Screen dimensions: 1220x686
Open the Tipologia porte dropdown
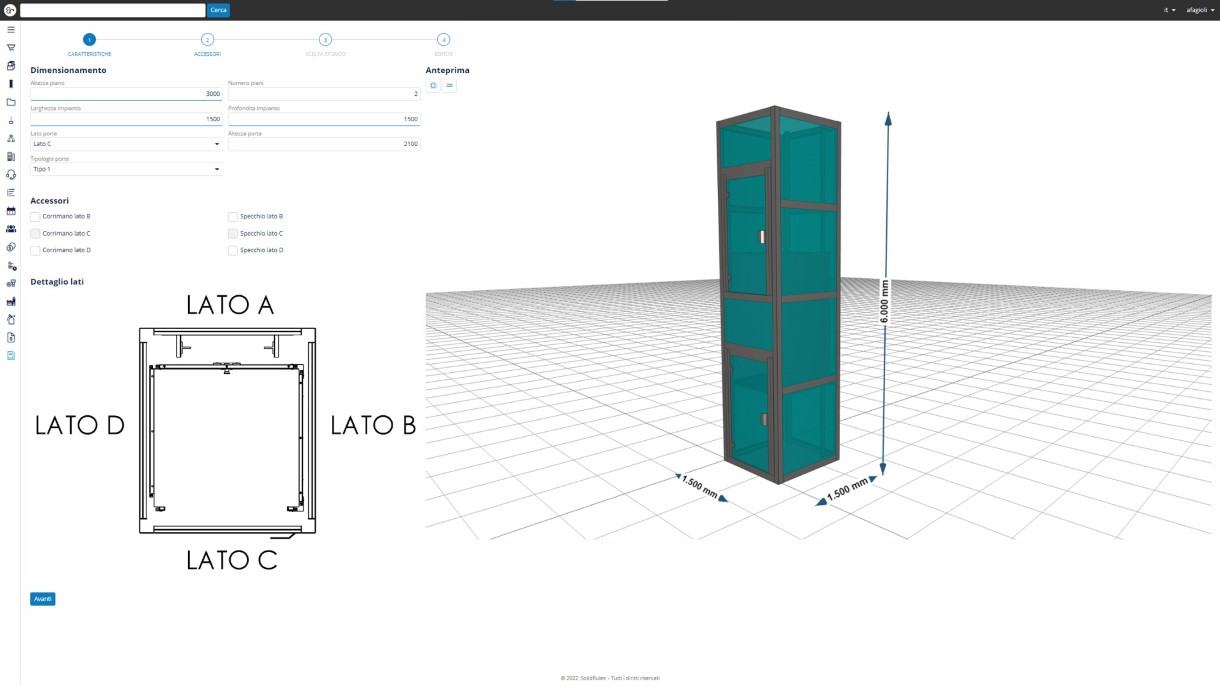126,169
